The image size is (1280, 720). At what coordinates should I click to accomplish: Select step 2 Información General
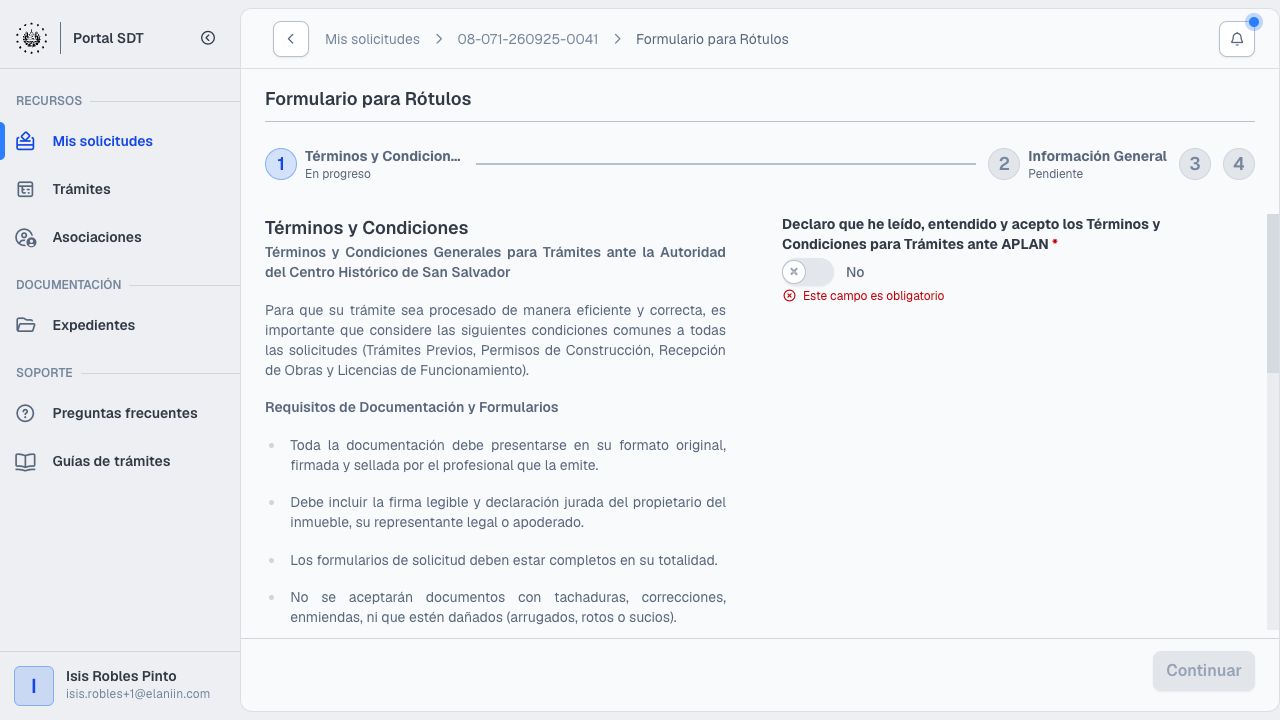coord(1077,164)
